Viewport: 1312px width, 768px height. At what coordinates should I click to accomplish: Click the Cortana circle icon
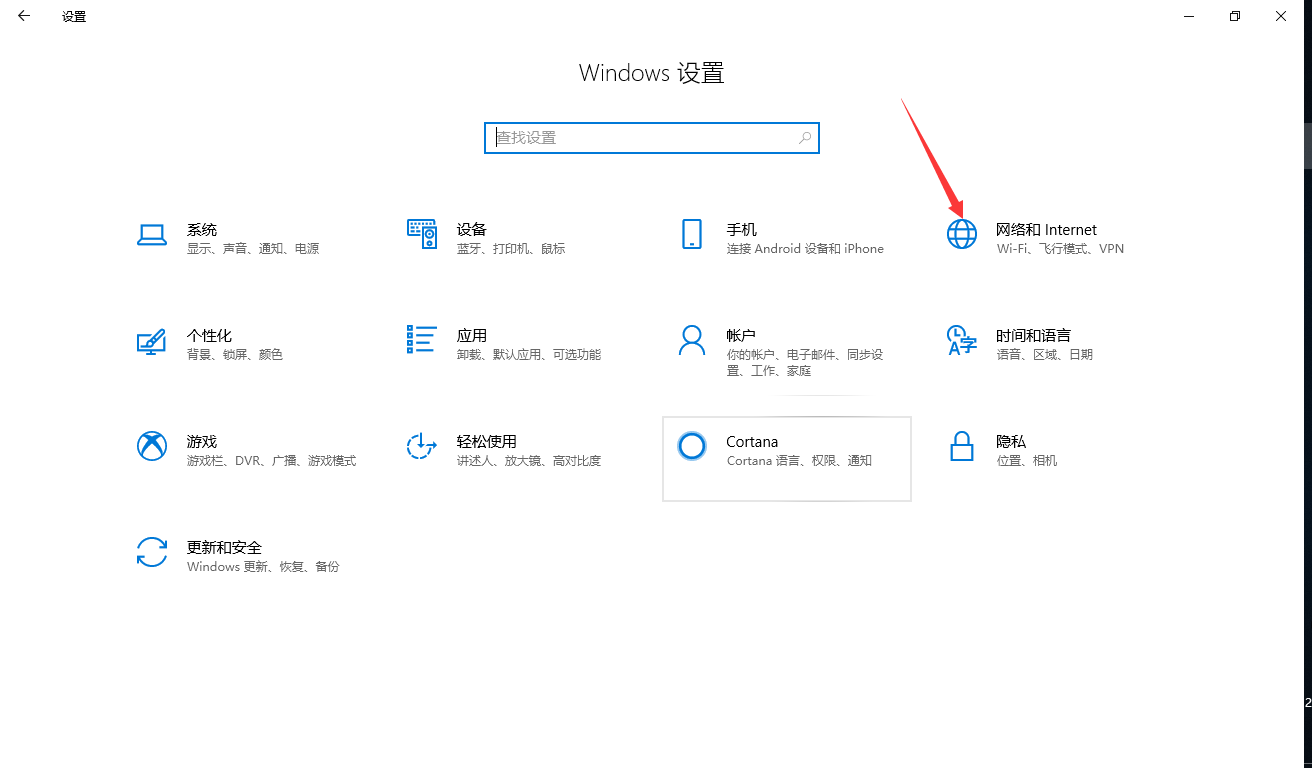coord(692,446)
